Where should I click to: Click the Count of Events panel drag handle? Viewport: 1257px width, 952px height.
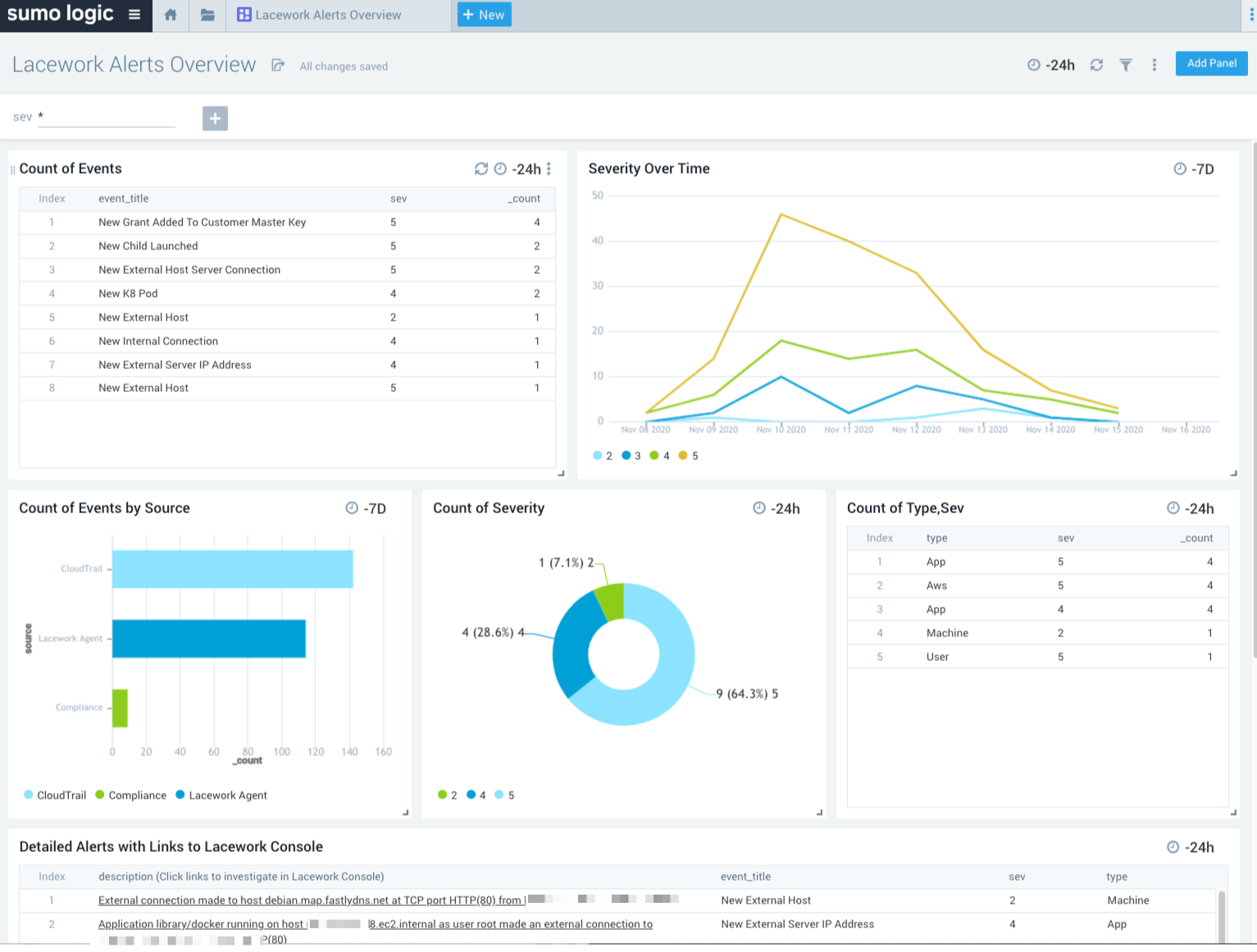[12, 170]
